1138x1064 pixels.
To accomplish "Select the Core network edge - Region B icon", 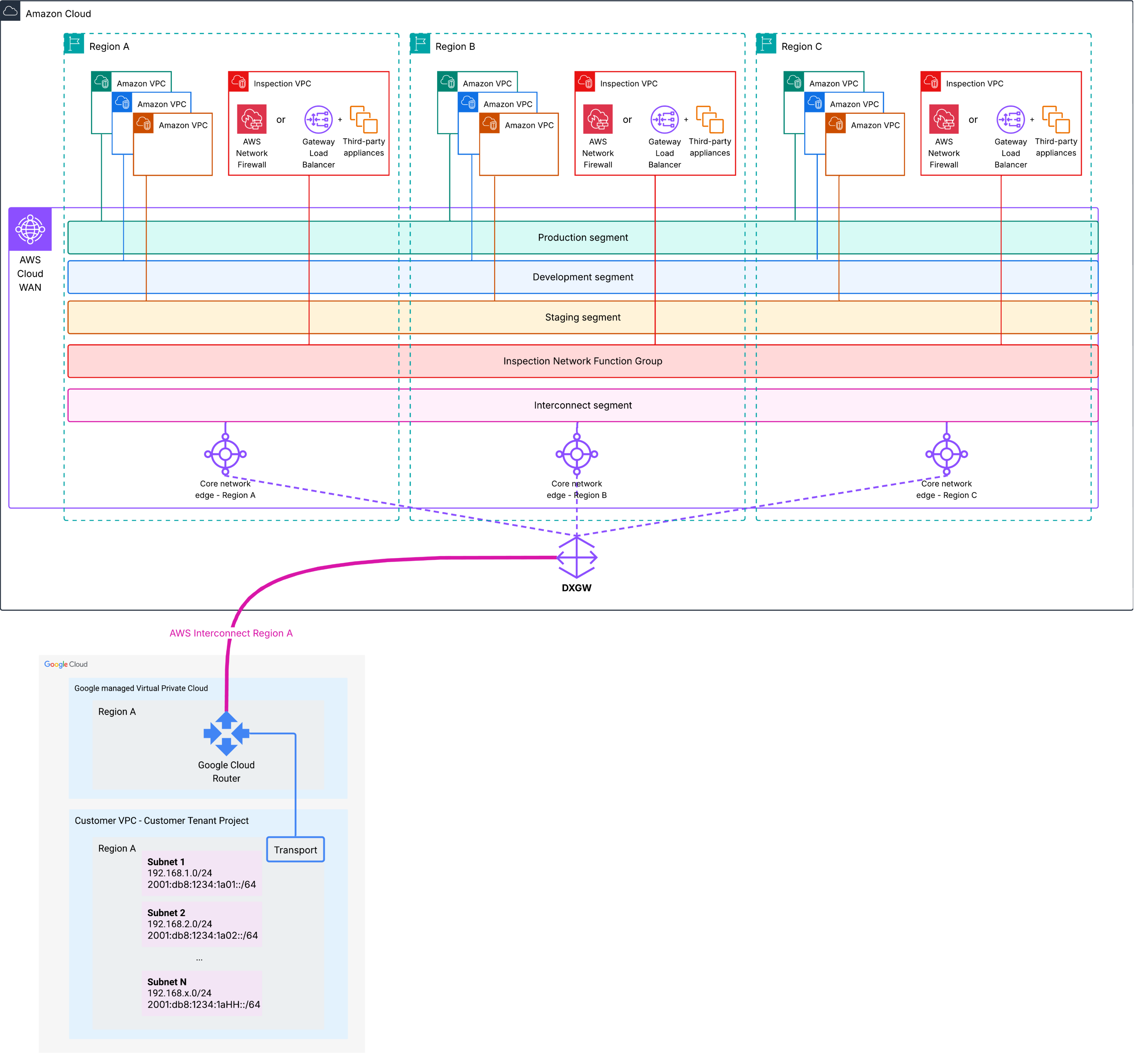I will 576,454.
